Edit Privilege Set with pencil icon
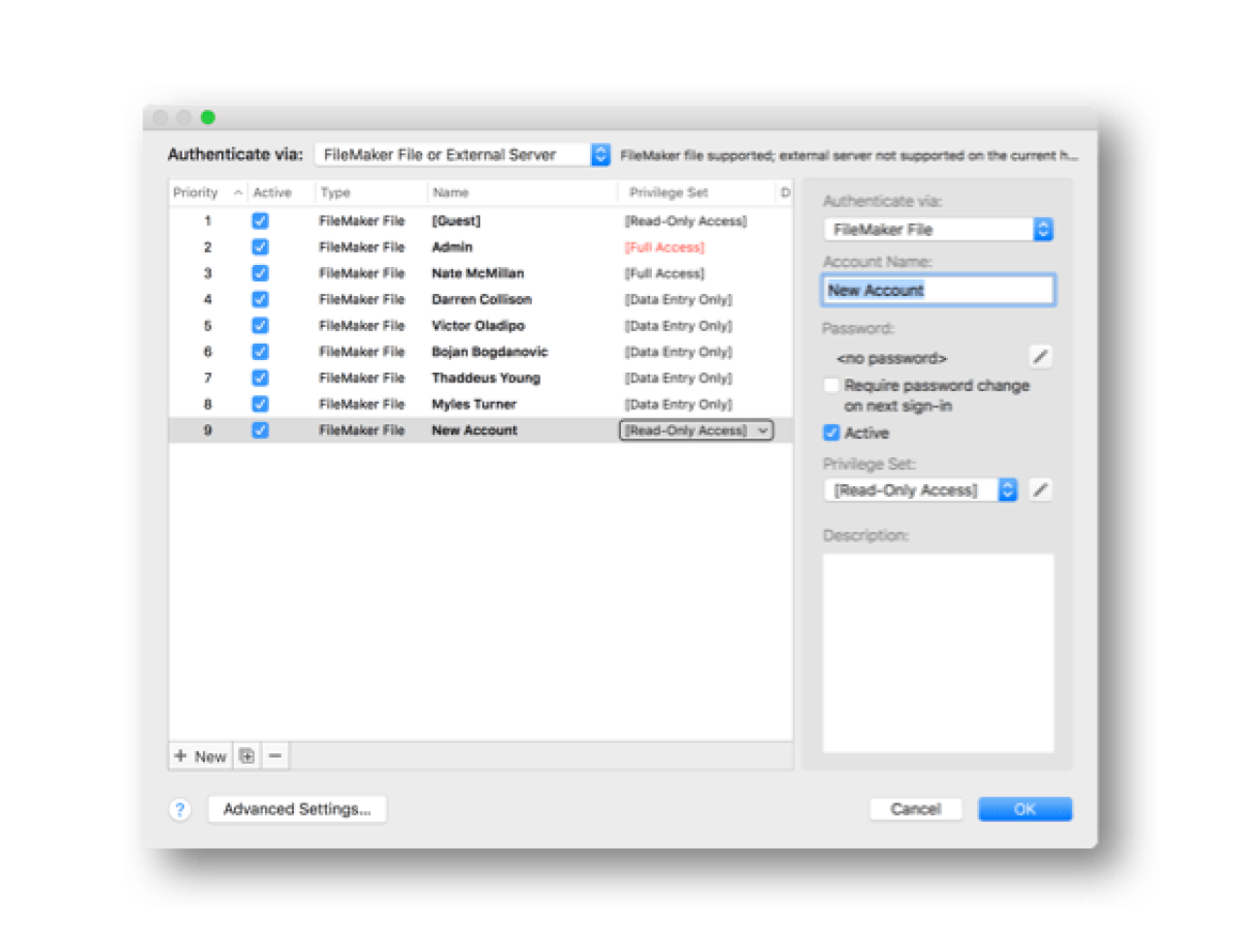 [x=1040, y=490]
